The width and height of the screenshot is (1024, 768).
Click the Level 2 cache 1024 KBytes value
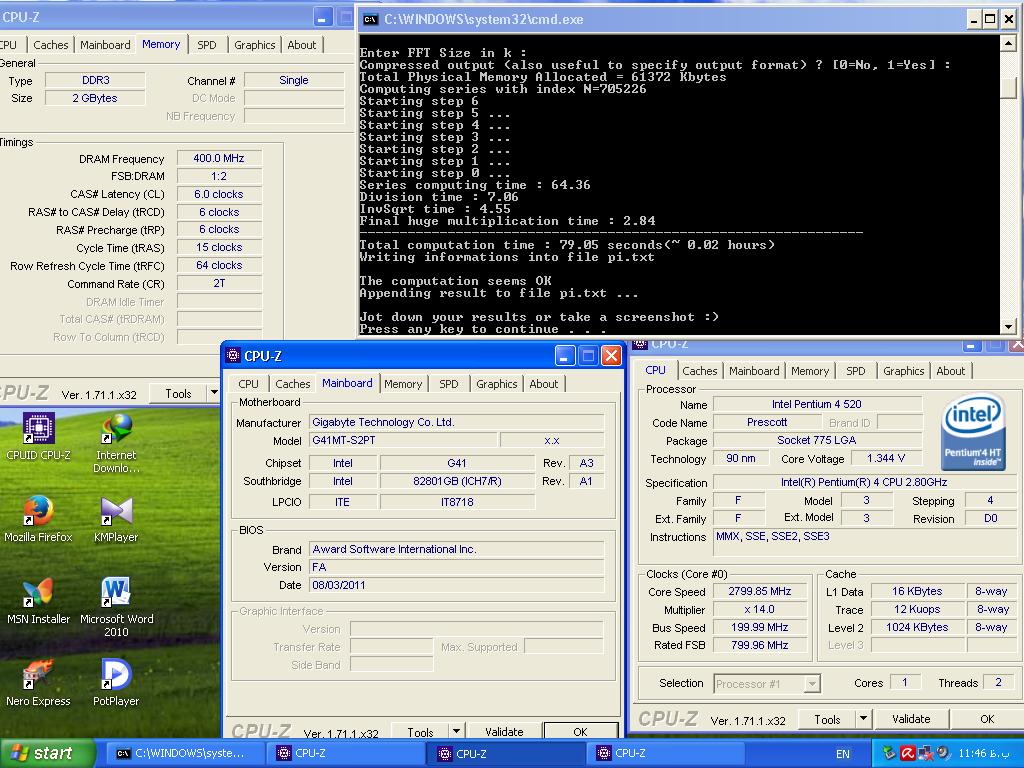click(x=917, y=628)
